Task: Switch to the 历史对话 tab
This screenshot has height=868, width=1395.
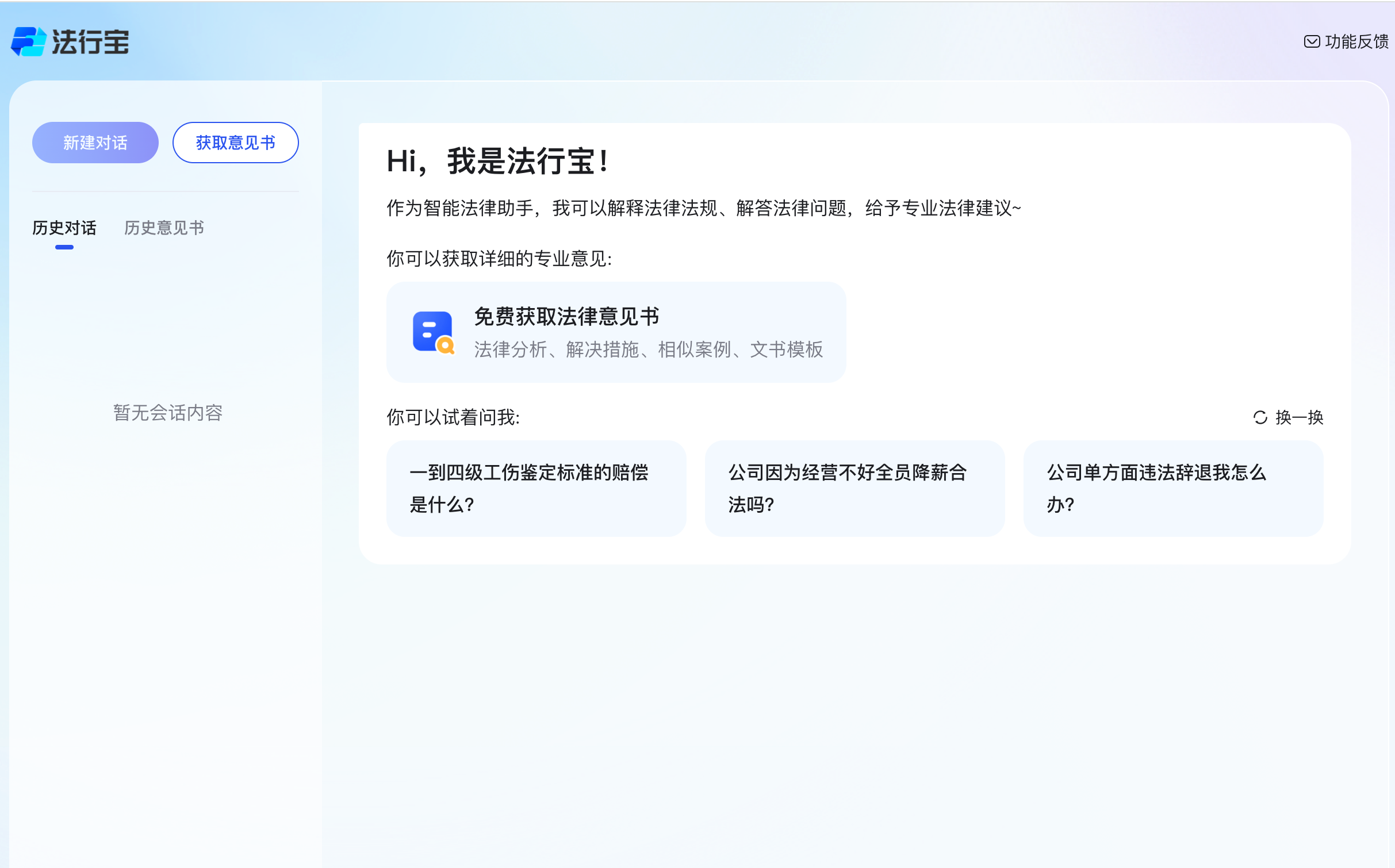Action: click(64, 228)
